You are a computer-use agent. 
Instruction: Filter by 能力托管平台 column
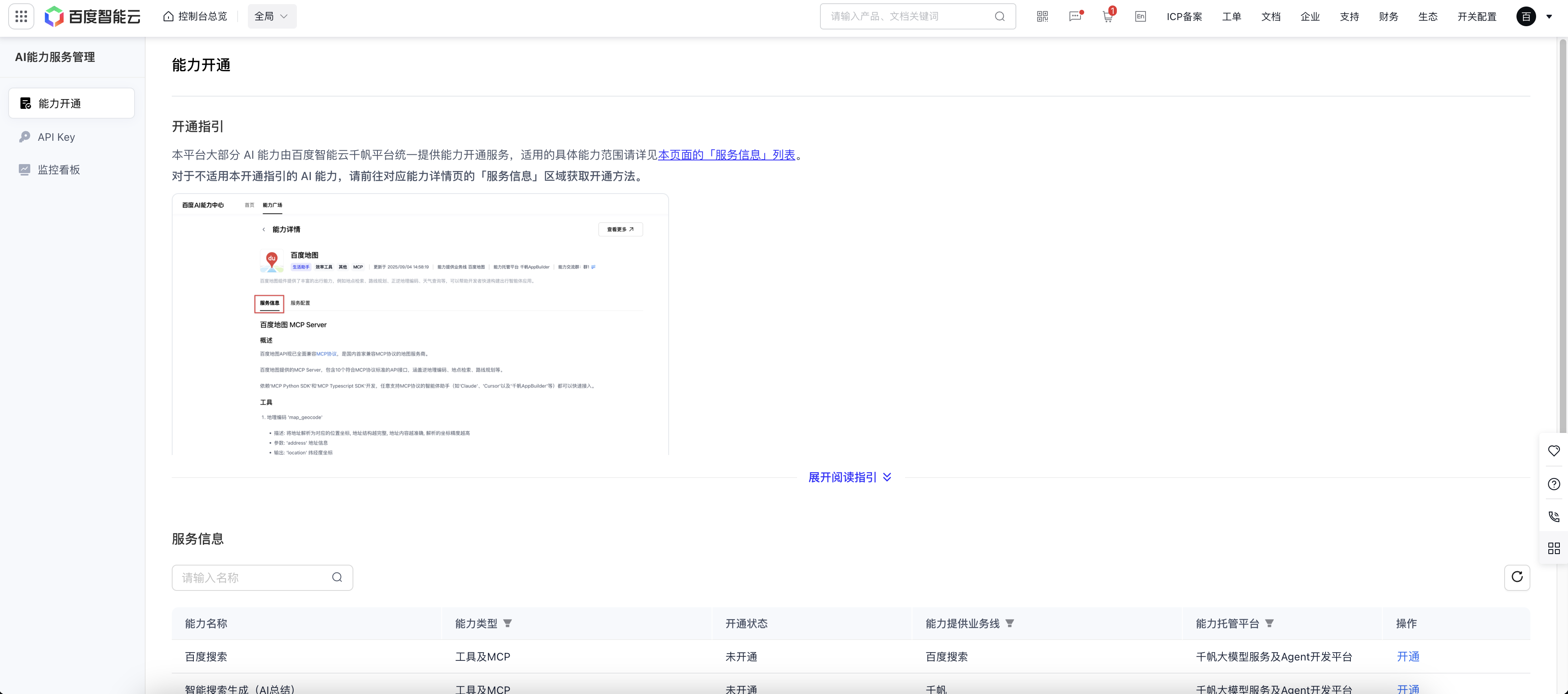[1269, 623]
